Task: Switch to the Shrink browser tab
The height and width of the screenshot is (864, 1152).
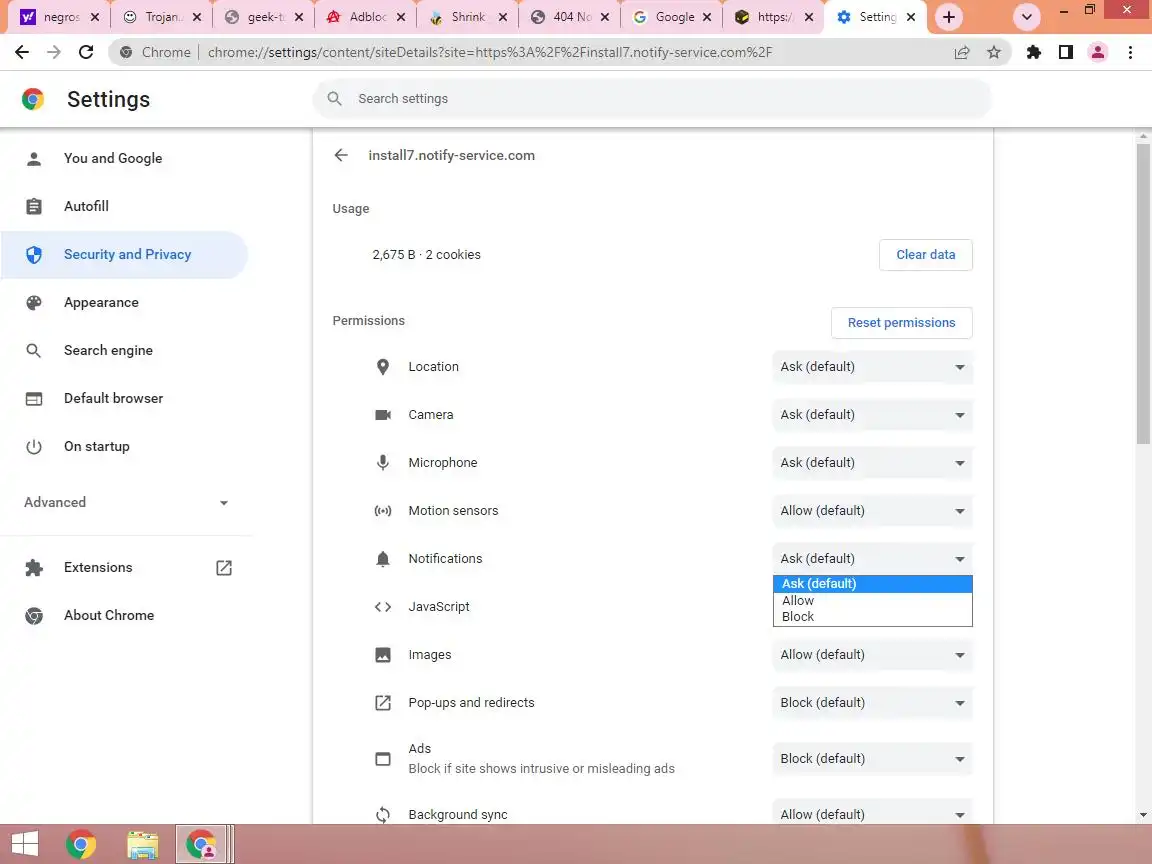Action: [x=468, y=17]
